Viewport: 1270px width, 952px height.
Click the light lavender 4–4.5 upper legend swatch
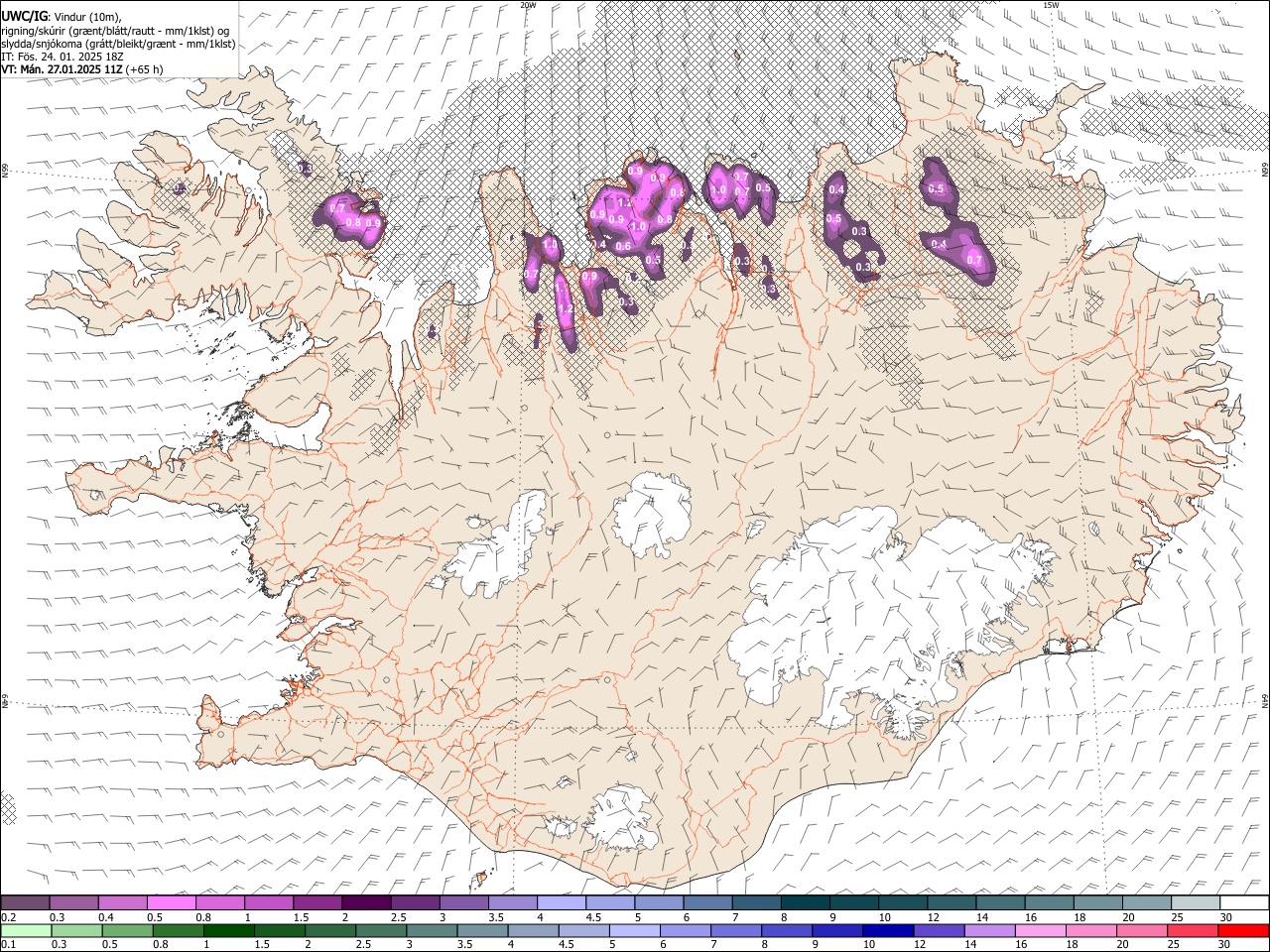pyautogui.click(x=562, y=902)
